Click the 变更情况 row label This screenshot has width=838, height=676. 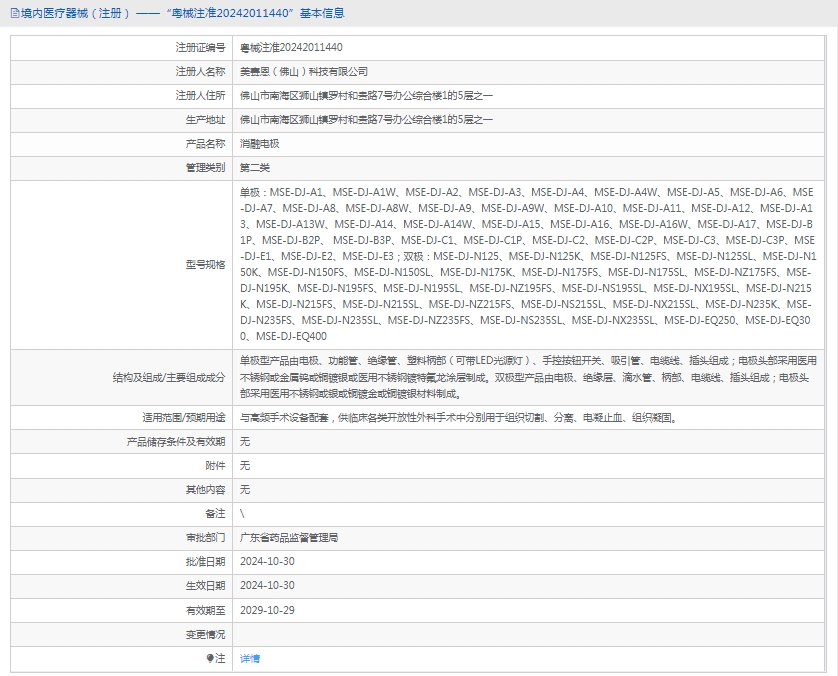point(205,634)
